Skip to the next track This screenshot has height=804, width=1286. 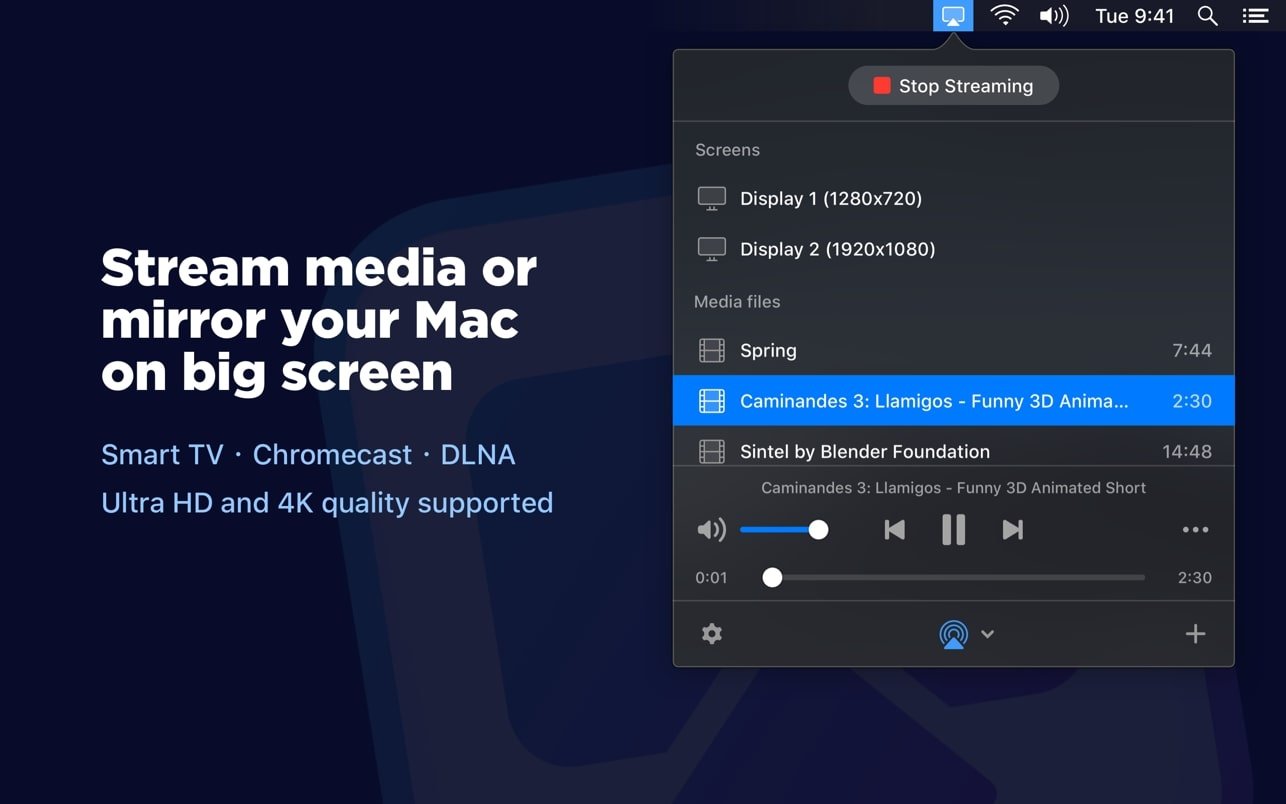[1012, 530]
